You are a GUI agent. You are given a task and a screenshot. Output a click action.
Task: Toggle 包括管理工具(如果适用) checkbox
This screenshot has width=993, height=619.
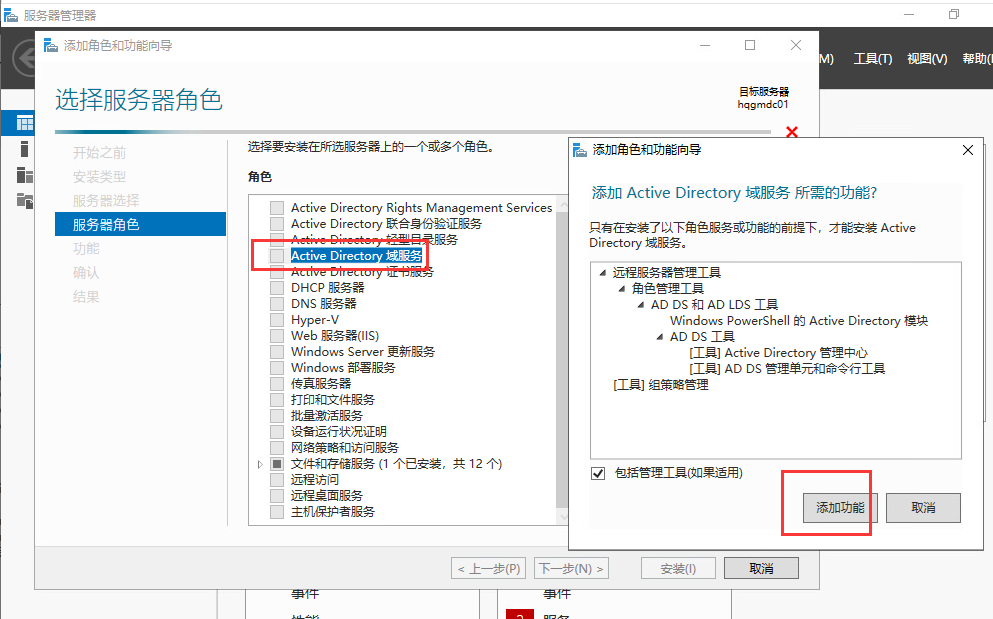[598, 473]
